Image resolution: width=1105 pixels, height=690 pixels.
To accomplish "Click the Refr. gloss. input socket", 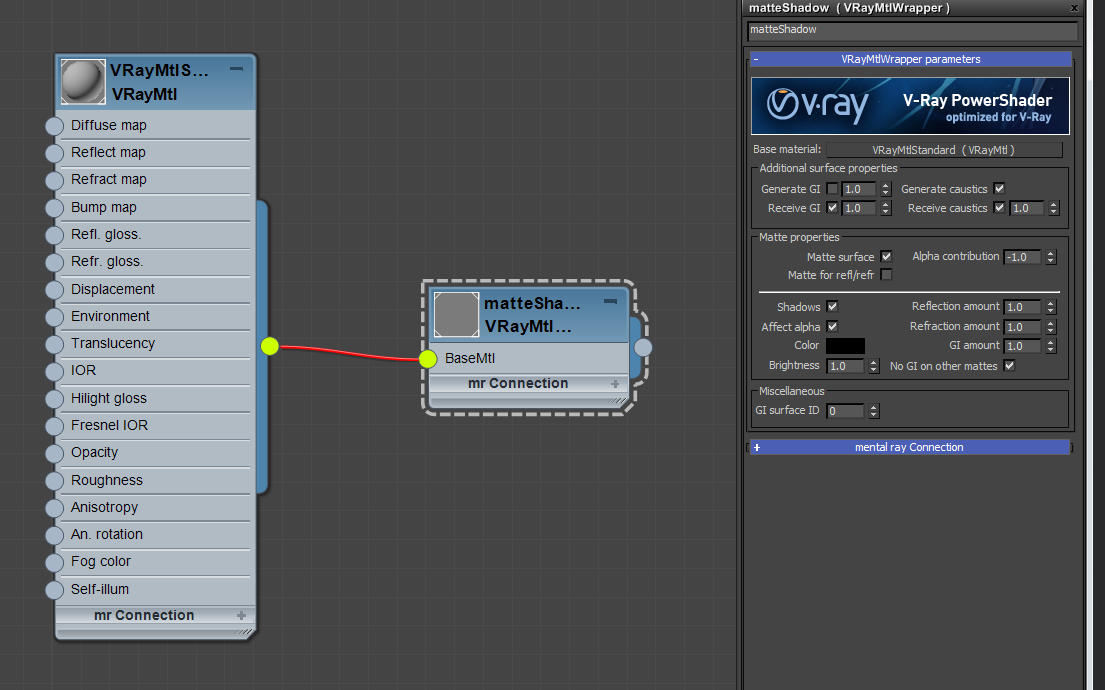I will pos(54,262).
